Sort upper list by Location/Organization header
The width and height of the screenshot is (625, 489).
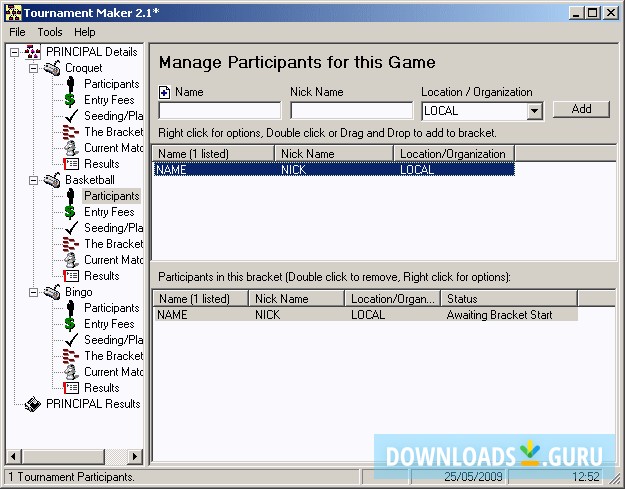(454, 154)
